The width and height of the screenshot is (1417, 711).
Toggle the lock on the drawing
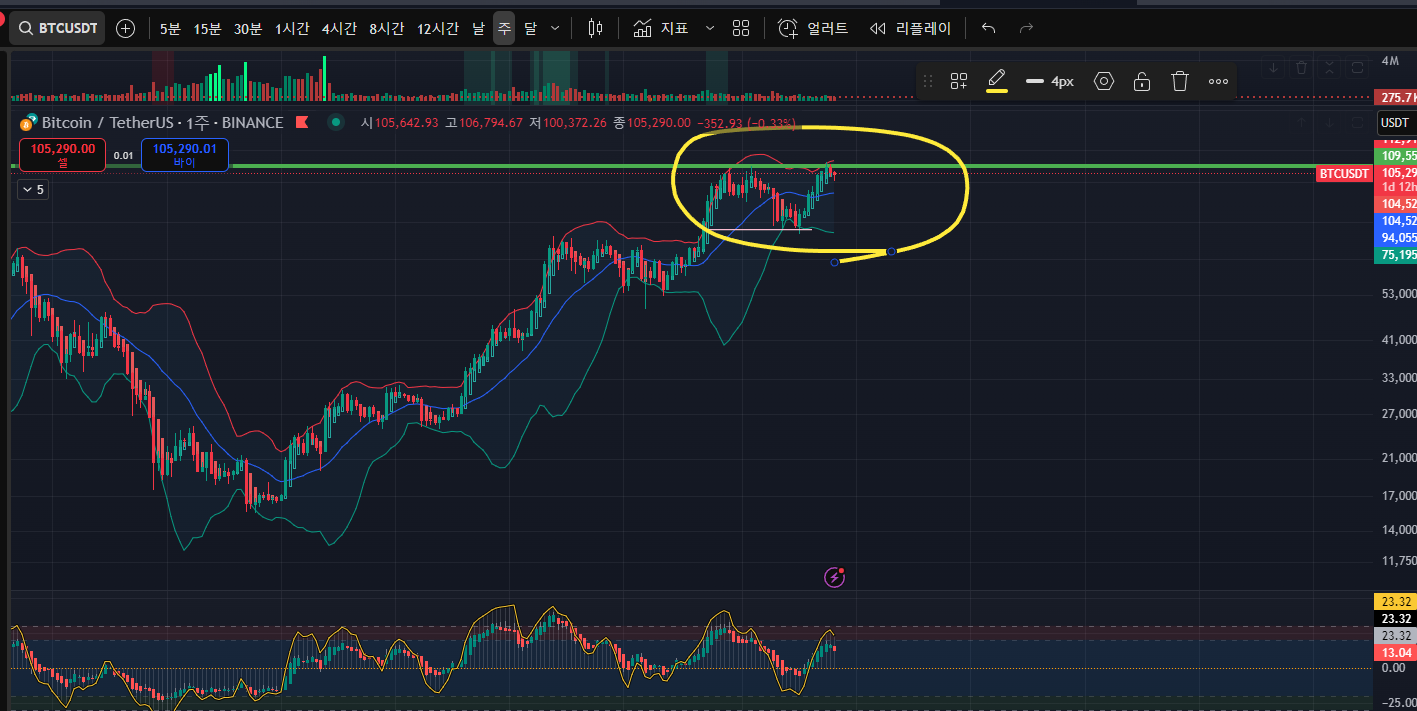pyautogui.click(x=1142, y=81)
